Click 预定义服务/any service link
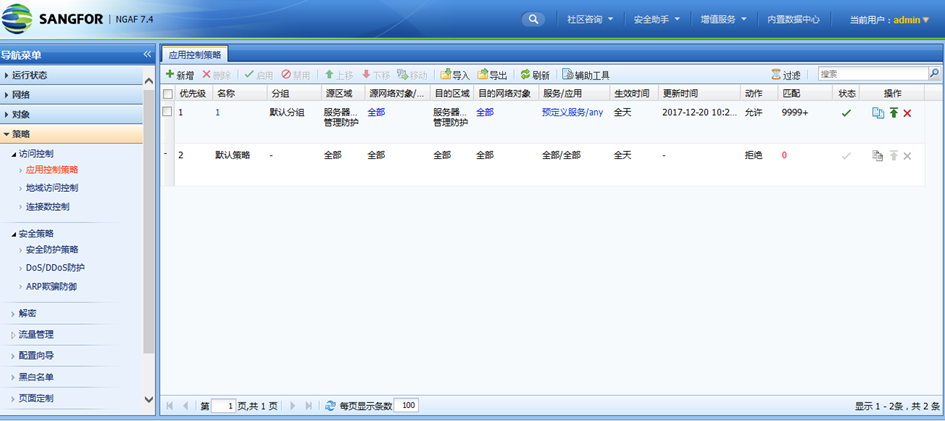Image resolution: width=945 pixels, height=421 pixels. 572,112
